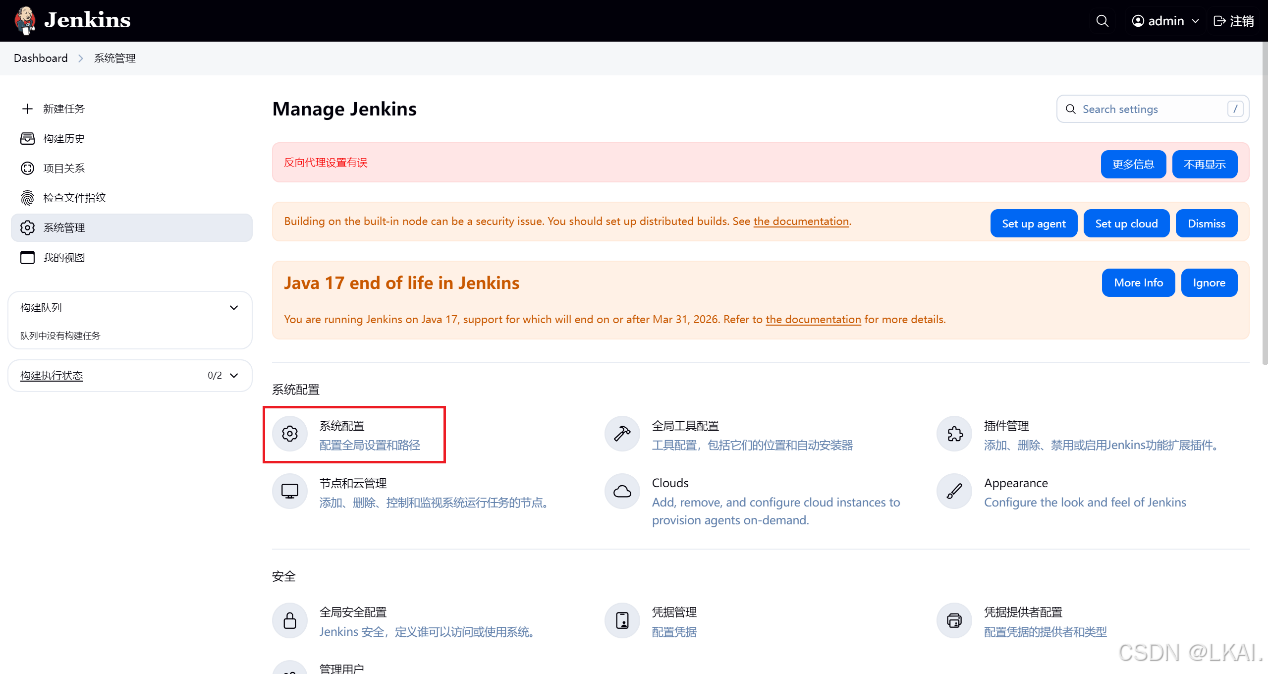
Task: Click the 构建历史 sidebar icon
Action: point(27,139)
